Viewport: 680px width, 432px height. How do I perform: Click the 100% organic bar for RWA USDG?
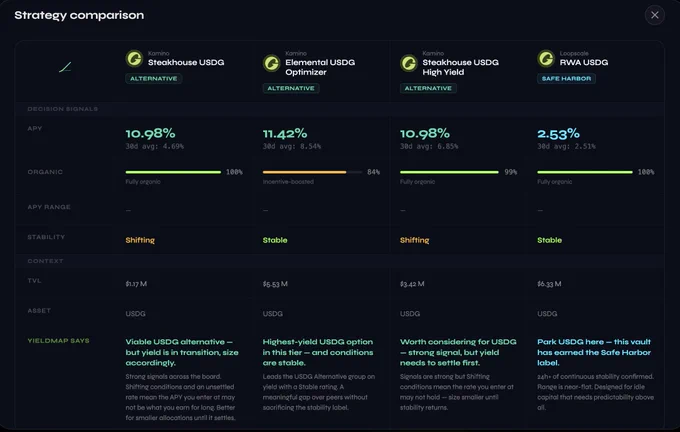tap(585, 172)
